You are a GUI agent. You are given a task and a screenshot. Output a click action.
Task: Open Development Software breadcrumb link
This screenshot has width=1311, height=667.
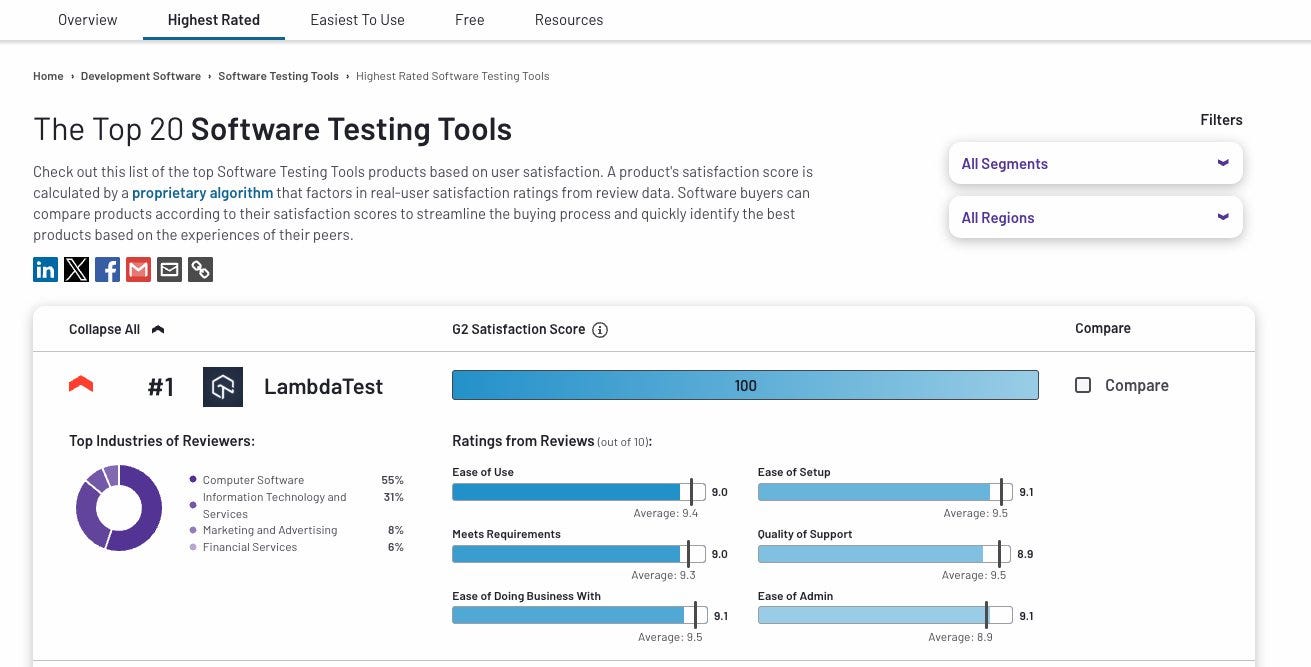point(141,76)
